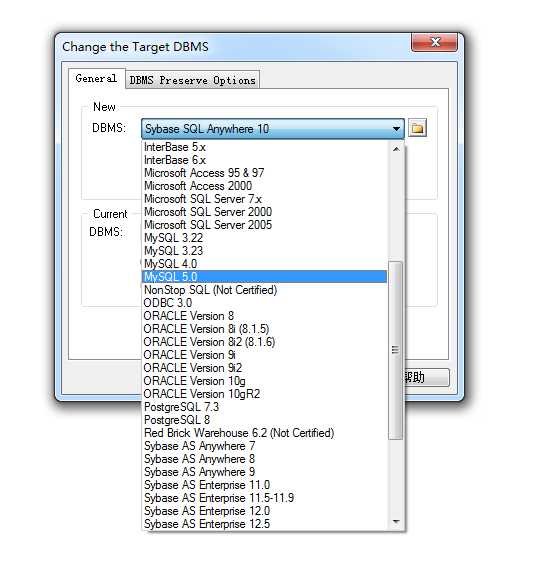Viewport: 558px width, 565px height.
Task: Select Sybase AS Anywhere 8
Action: tap(265, 459)
